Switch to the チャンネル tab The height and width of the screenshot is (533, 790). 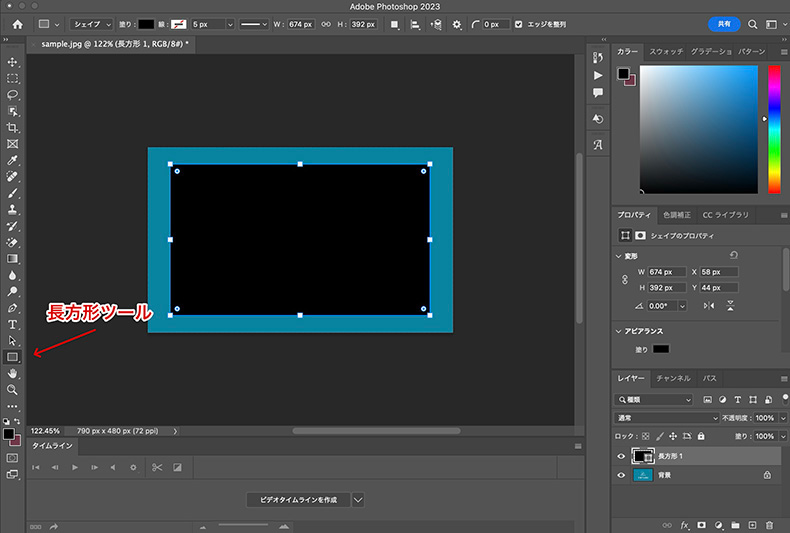pos(674,379)
